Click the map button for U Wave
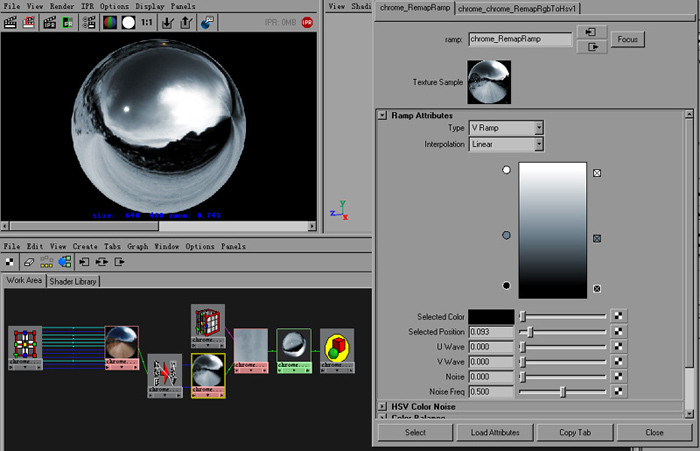The height and width of the screenshot is (451, 700). 618,347
